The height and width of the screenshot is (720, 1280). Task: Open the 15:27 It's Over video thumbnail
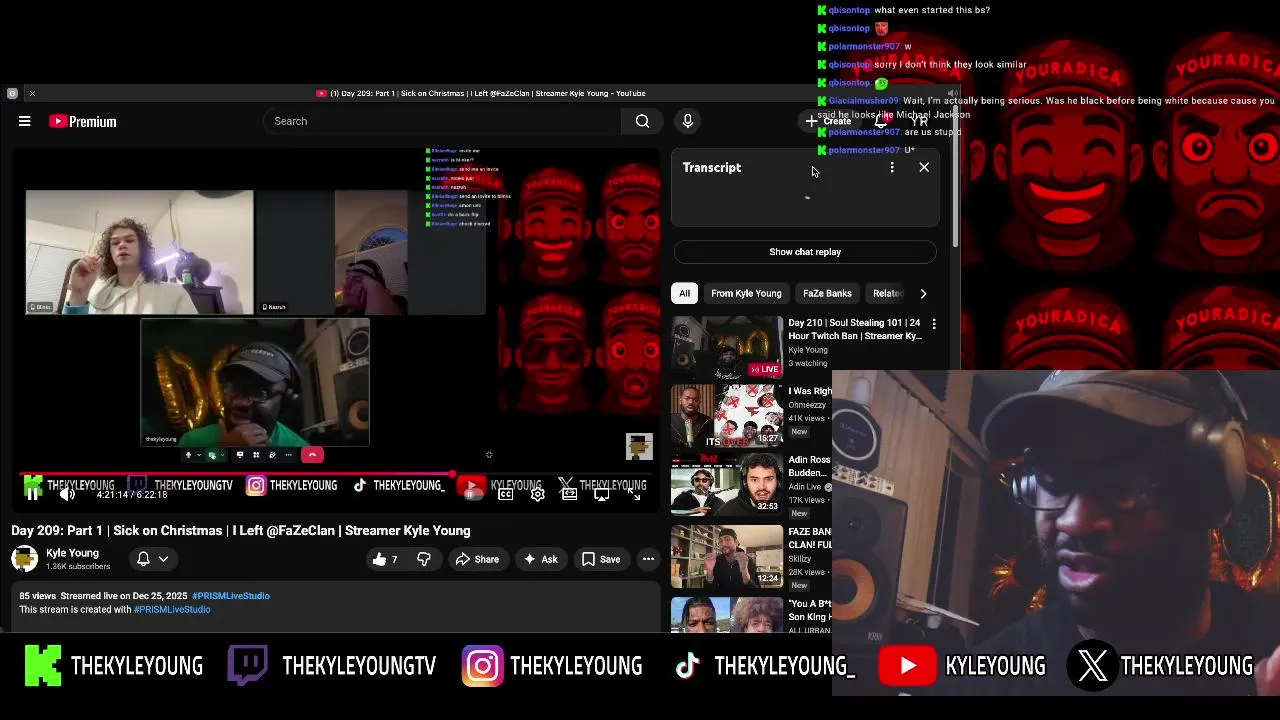pos(727,416)
